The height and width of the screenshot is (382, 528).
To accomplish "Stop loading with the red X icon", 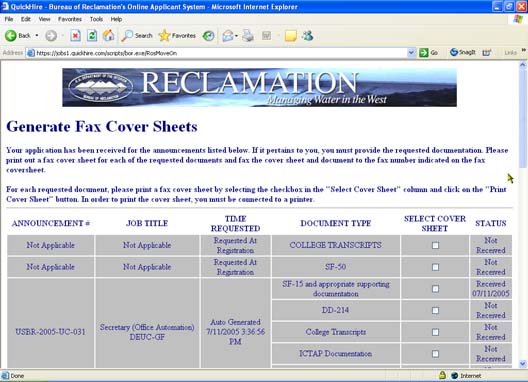I will point(75,35).
